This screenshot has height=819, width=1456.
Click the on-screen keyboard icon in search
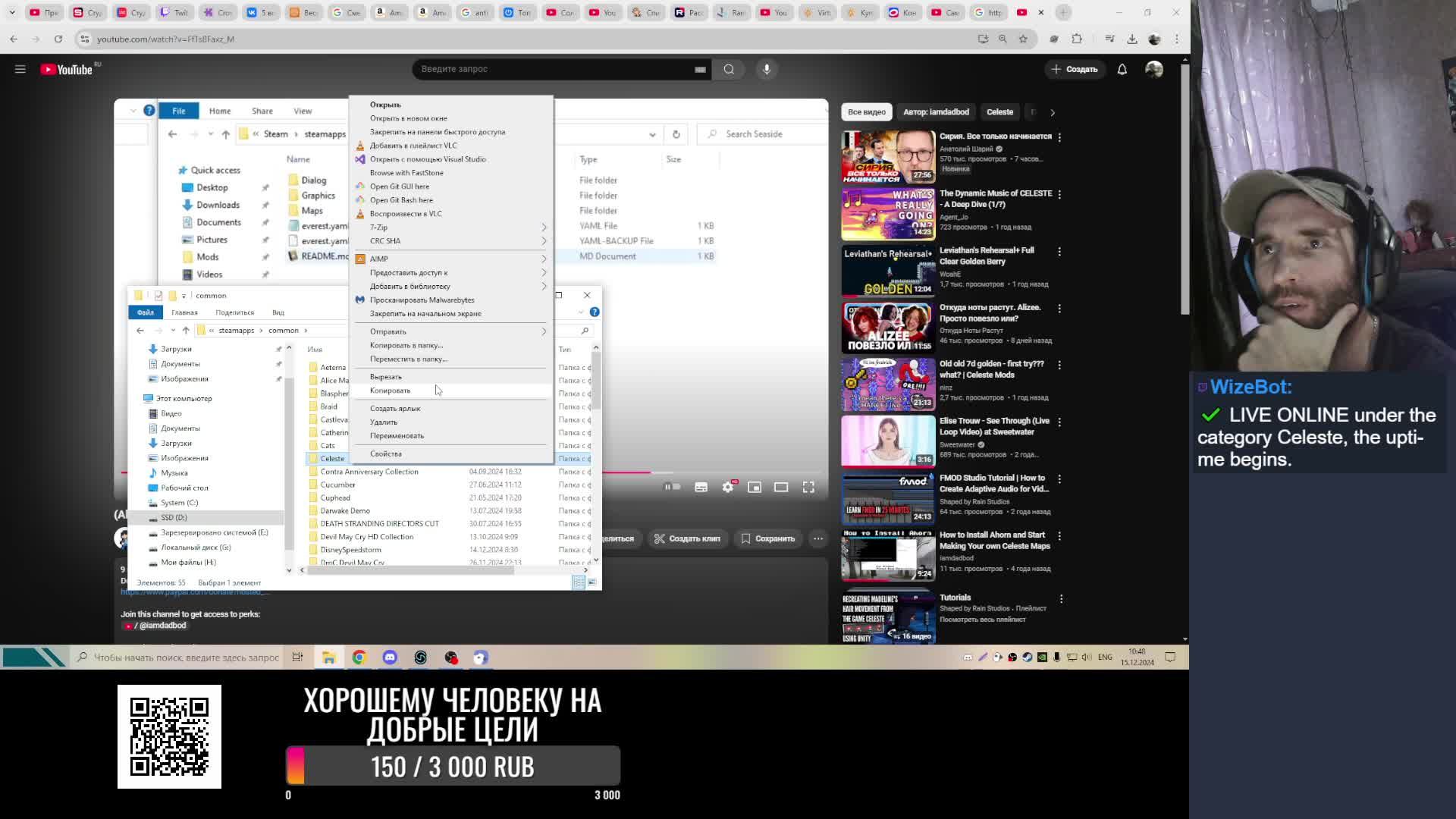coord(700,69)
